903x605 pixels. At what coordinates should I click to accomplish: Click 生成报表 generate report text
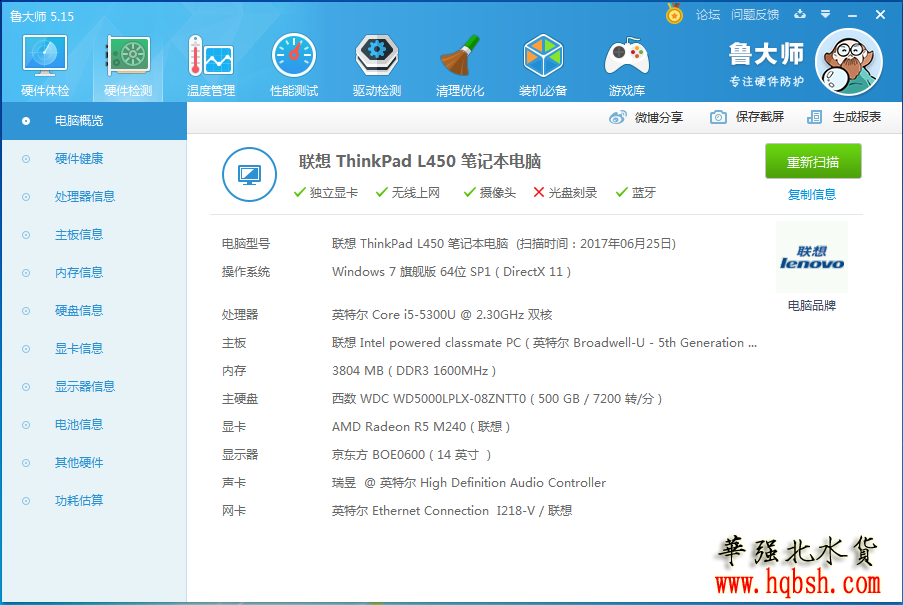(856, 117)
